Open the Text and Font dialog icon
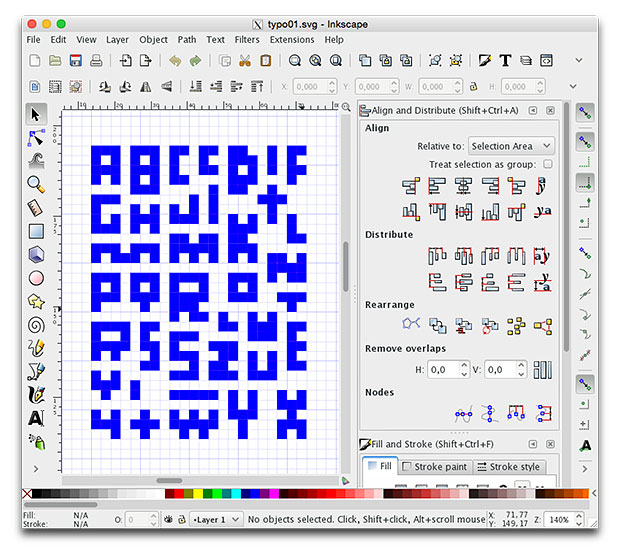Image resolution: width=620 pixels, height=556 pixels. pos(505,61)
